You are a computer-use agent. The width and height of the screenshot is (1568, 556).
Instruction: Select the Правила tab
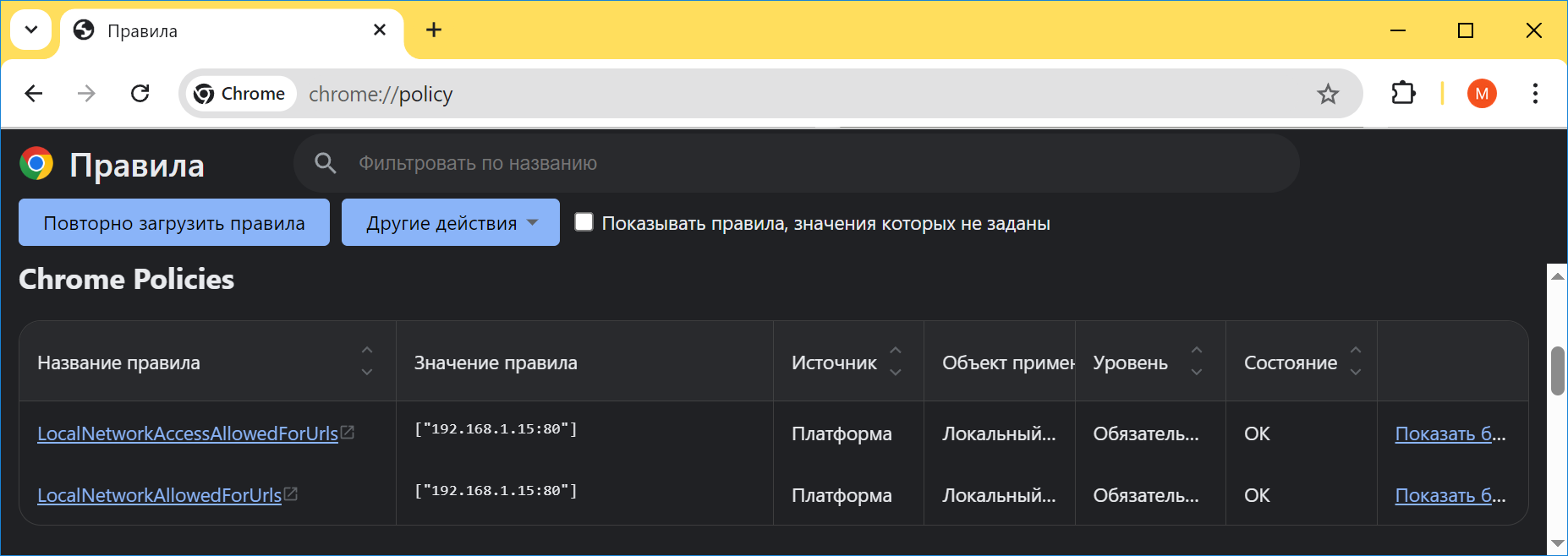pyautogui.click(x=220, y=31)
